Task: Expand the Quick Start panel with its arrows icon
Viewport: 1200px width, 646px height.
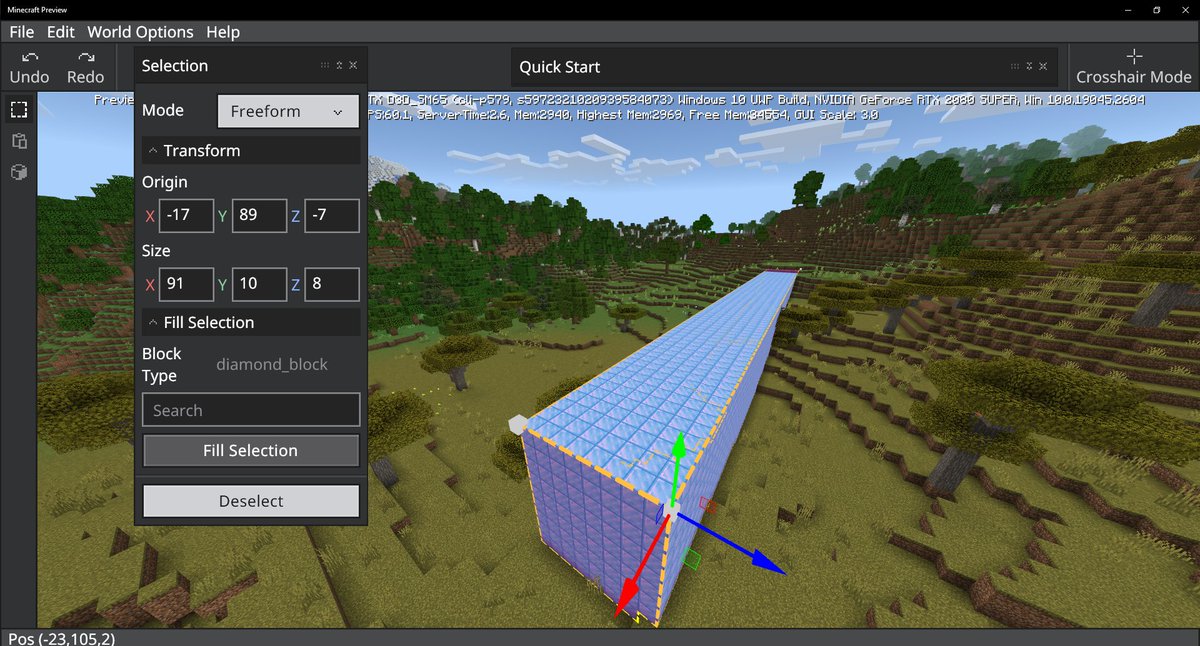Action: coord(1030,66)
